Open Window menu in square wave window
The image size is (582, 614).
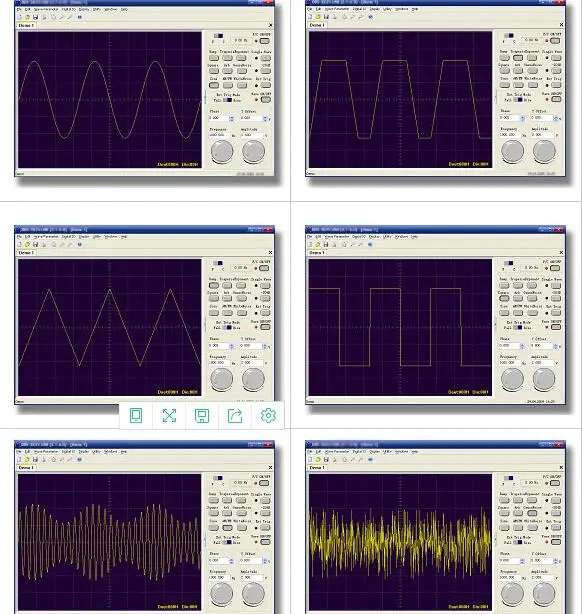click(x=401, y=237)
